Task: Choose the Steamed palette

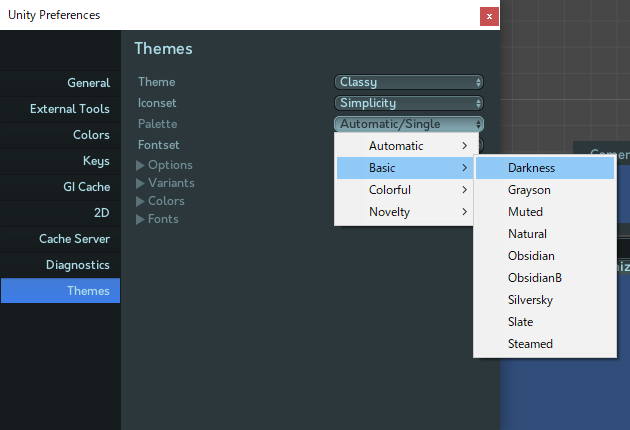Action: click(545, 344)
